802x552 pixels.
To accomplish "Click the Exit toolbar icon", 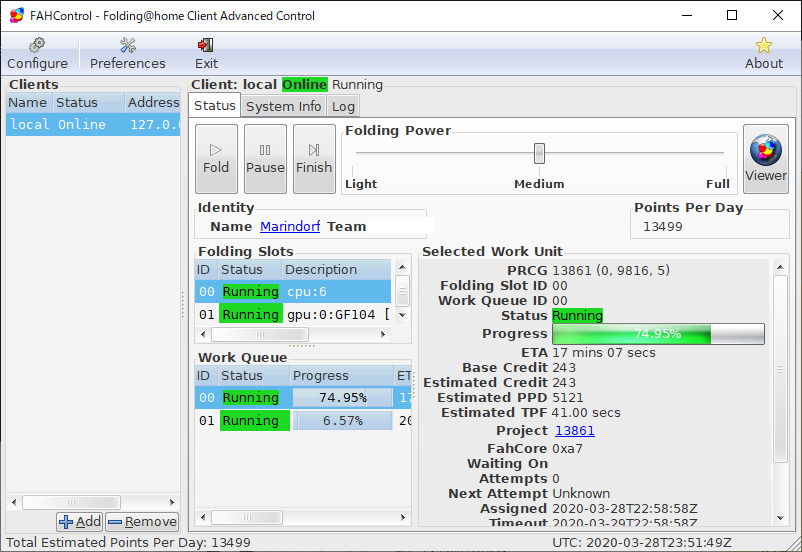I will (206, 53).
